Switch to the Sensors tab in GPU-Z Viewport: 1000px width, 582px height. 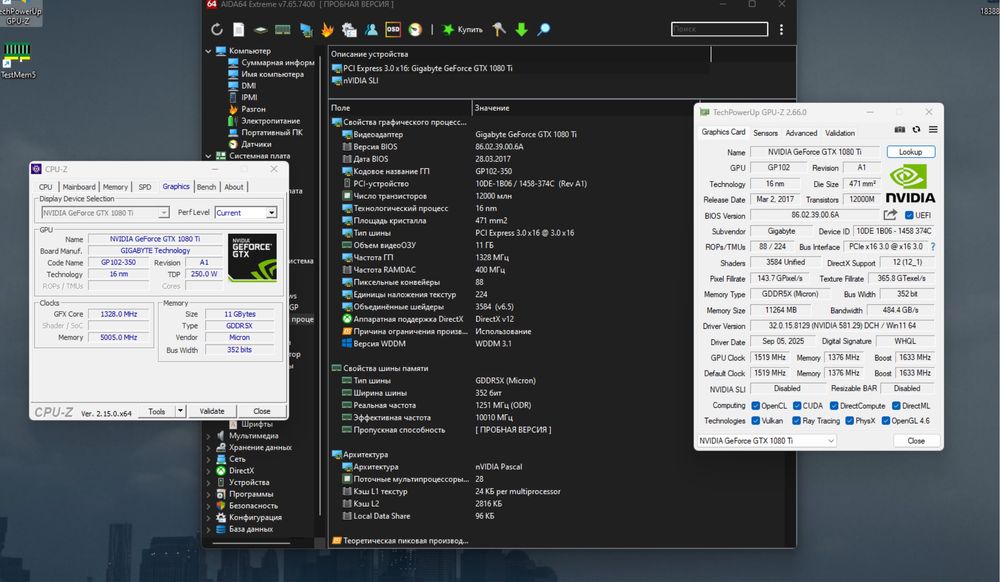pyautogui.click(x=765, y=133)
